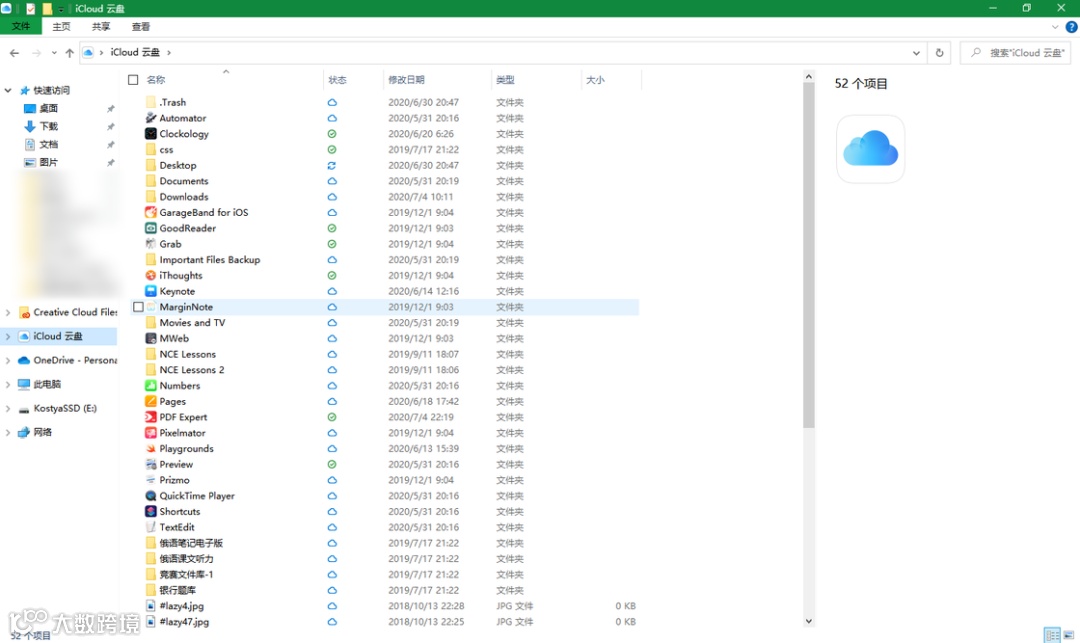The width and height of the screenshot is (1080, 643).
Task: Select the GoodReader folder icon
Action: point(151,228)
